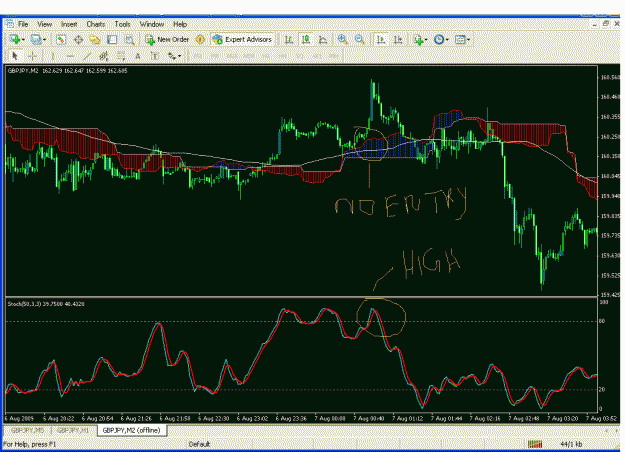The image size is (625, 452).
Task: Switch to the GBPJPY,H1 chart tab
Action: pyautogui.click(x=73, y=430)
